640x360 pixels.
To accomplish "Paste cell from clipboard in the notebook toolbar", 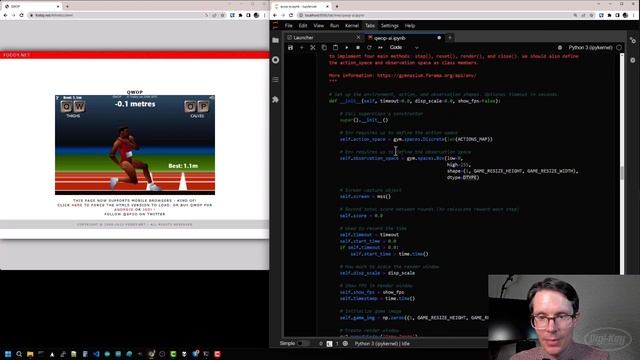I will tap(335, 47).
